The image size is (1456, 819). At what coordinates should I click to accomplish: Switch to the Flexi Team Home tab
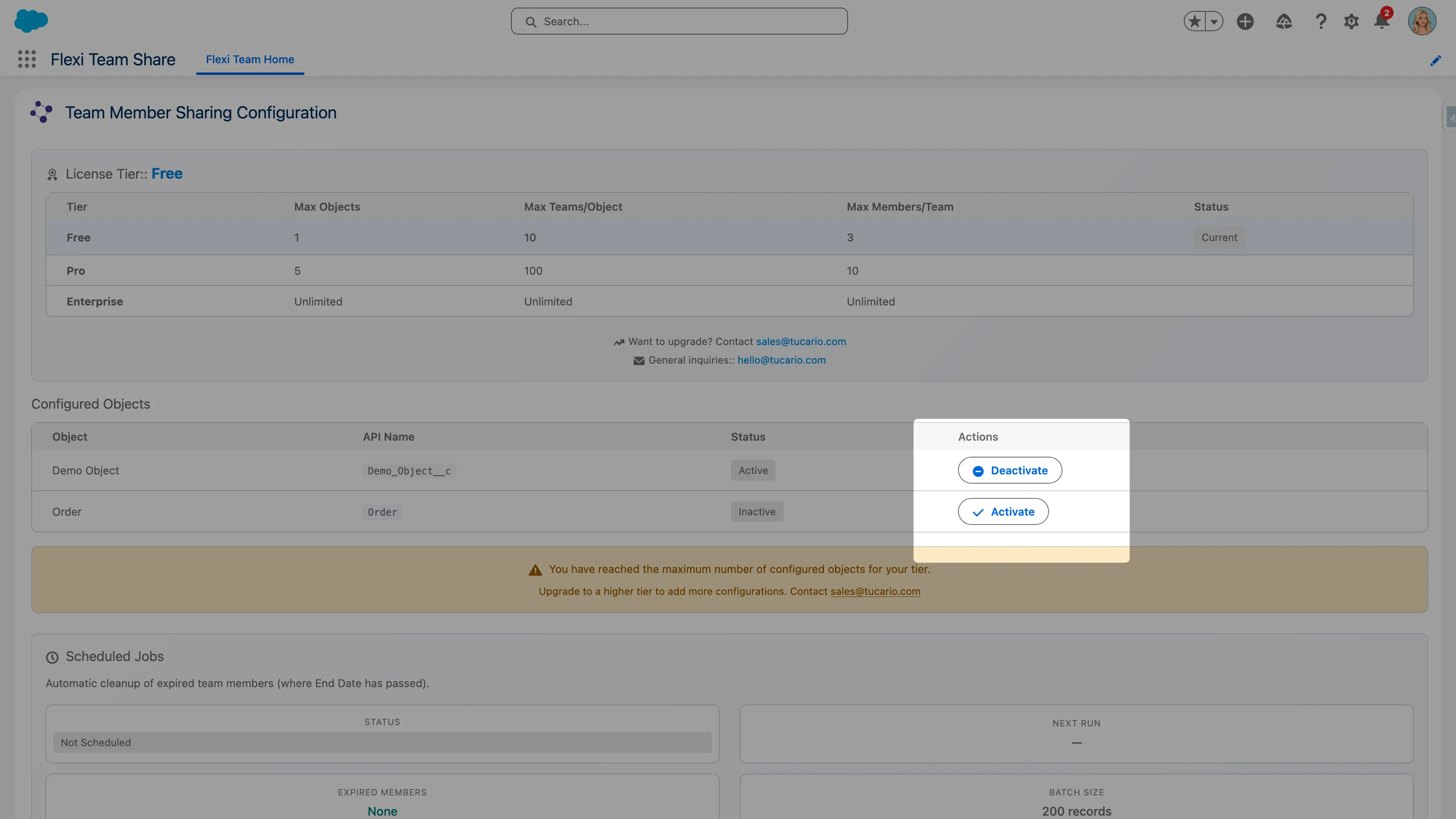[x=250, y=59]
